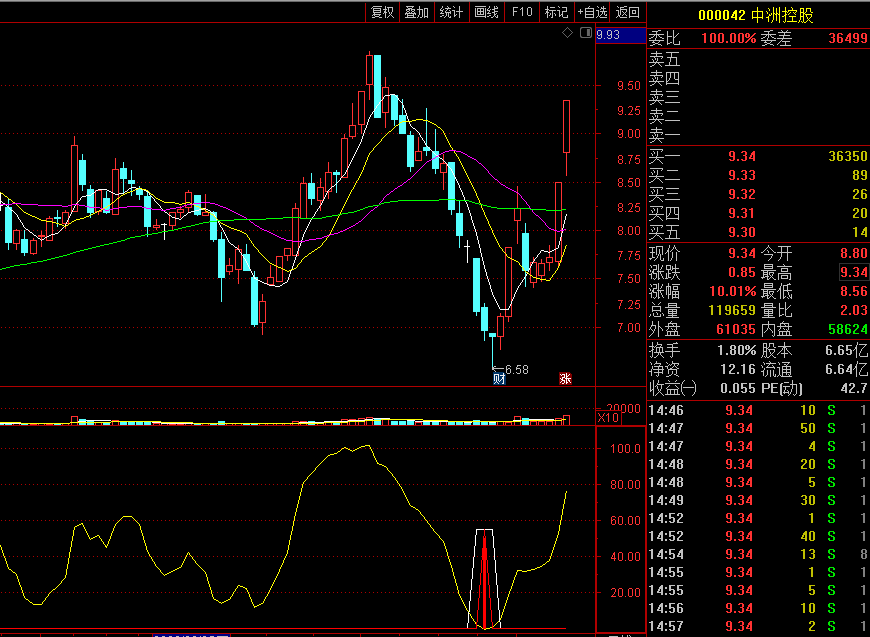The width and height of the screenshot is (870, 637).
Task: Click the X10 volume scale label
Action: [608, 418]
